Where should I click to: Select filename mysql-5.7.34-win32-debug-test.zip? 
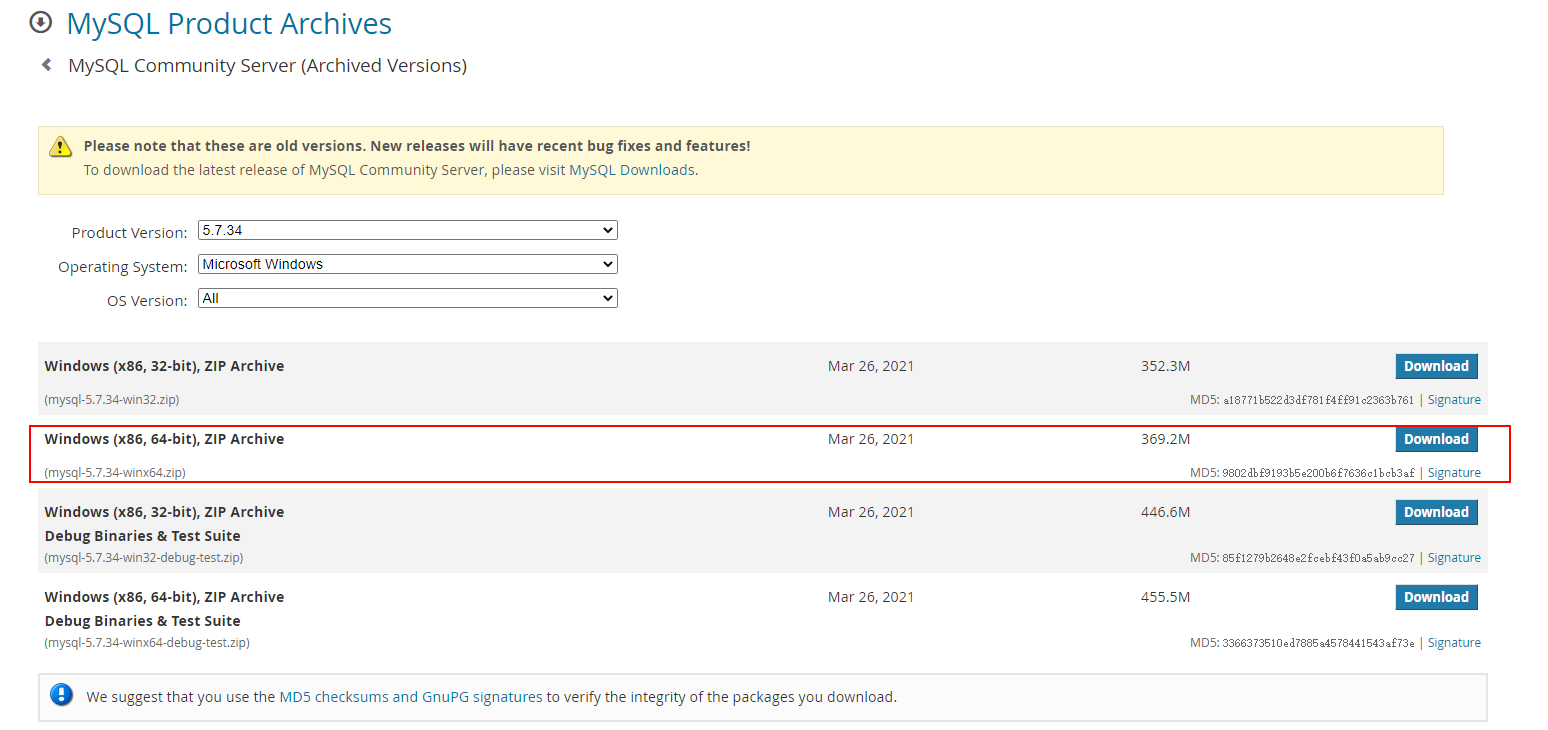click(144, 557)
